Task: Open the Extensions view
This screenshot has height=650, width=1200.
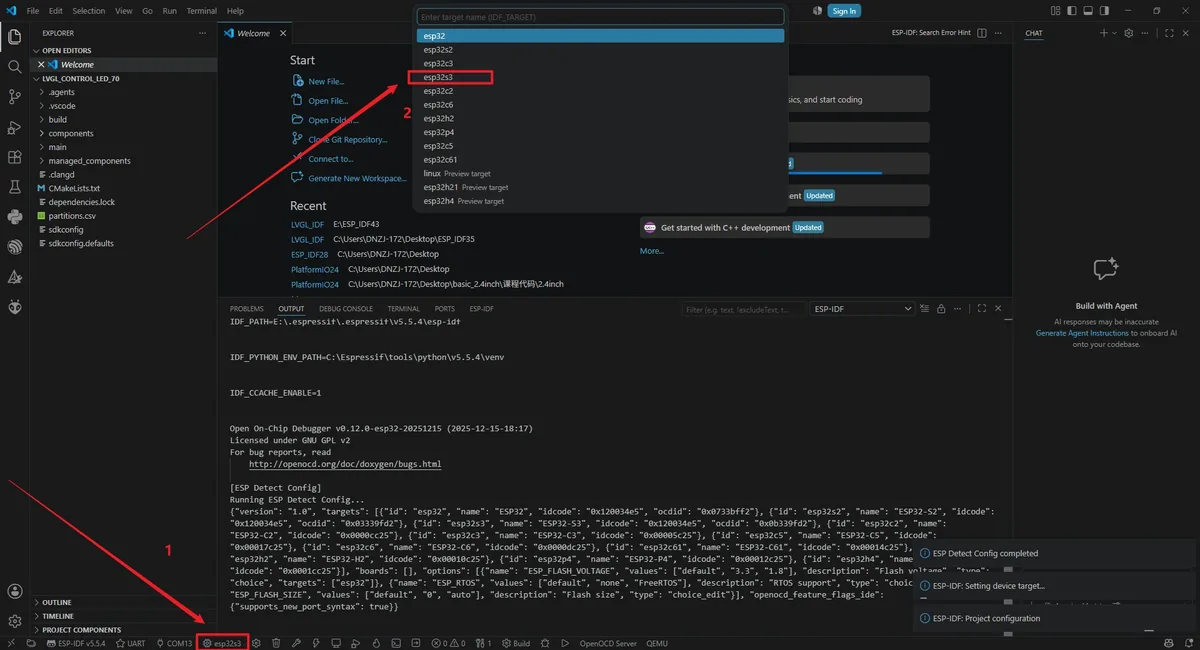Action: [x=14, y=157]
